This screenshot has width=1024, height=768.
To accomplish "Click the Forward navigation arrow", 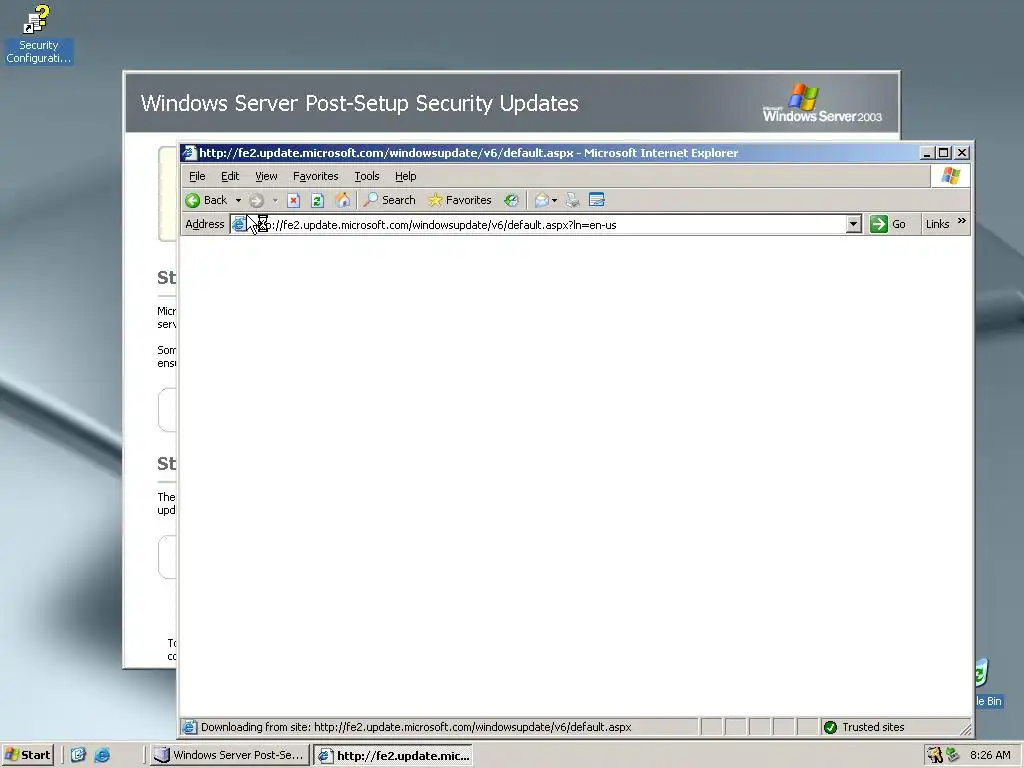I will pos(257,200).
